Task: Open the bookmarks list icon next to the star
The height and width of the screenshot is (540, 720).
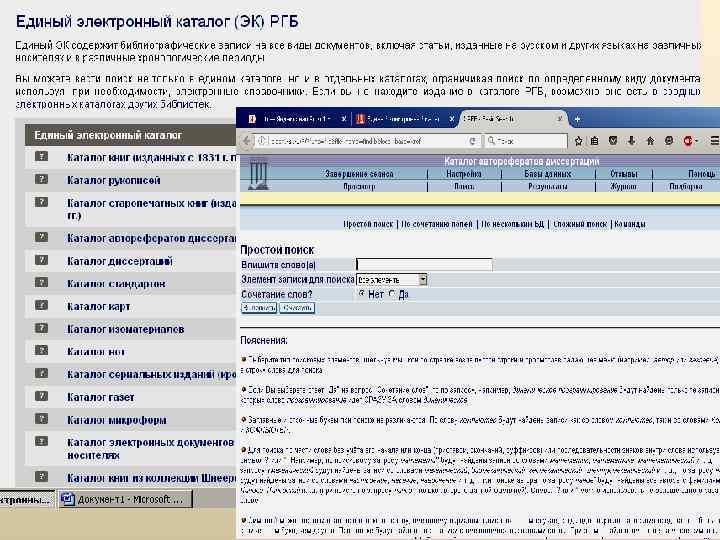Action: (x=595, y=141)
